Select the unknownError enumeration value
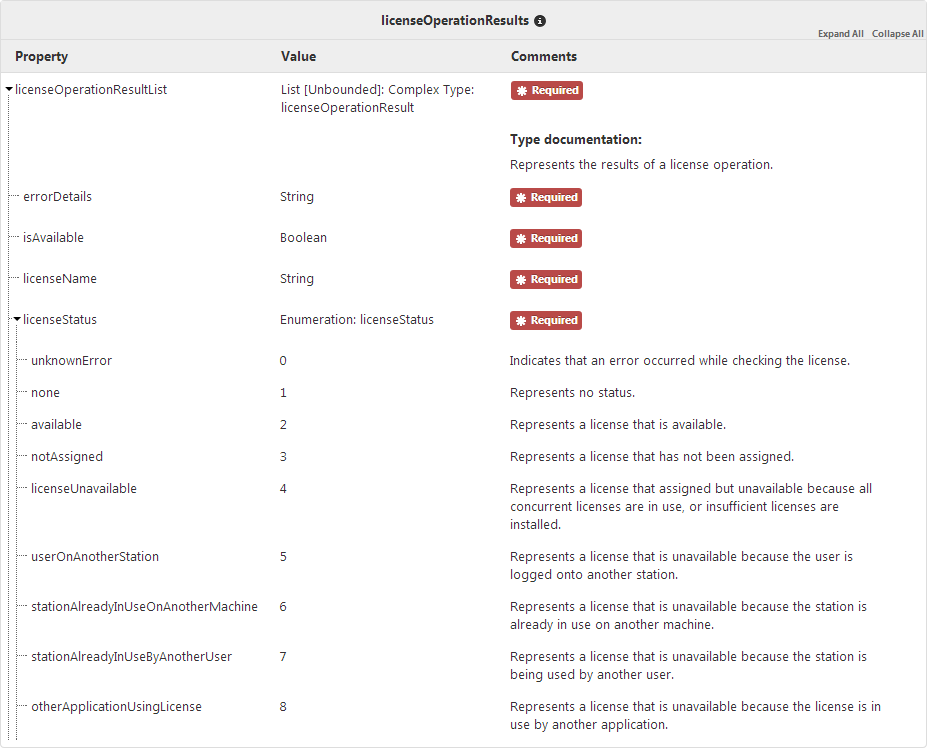 [71, 361]
